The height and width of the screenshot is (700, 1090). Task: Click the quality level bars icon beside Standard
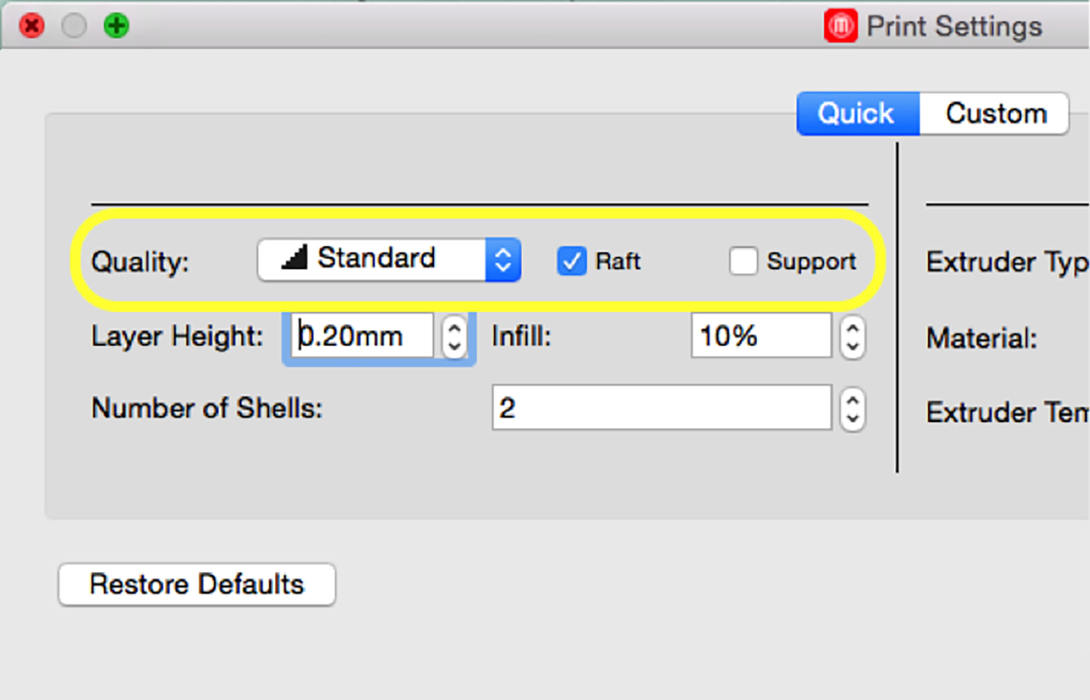(295, 258)
